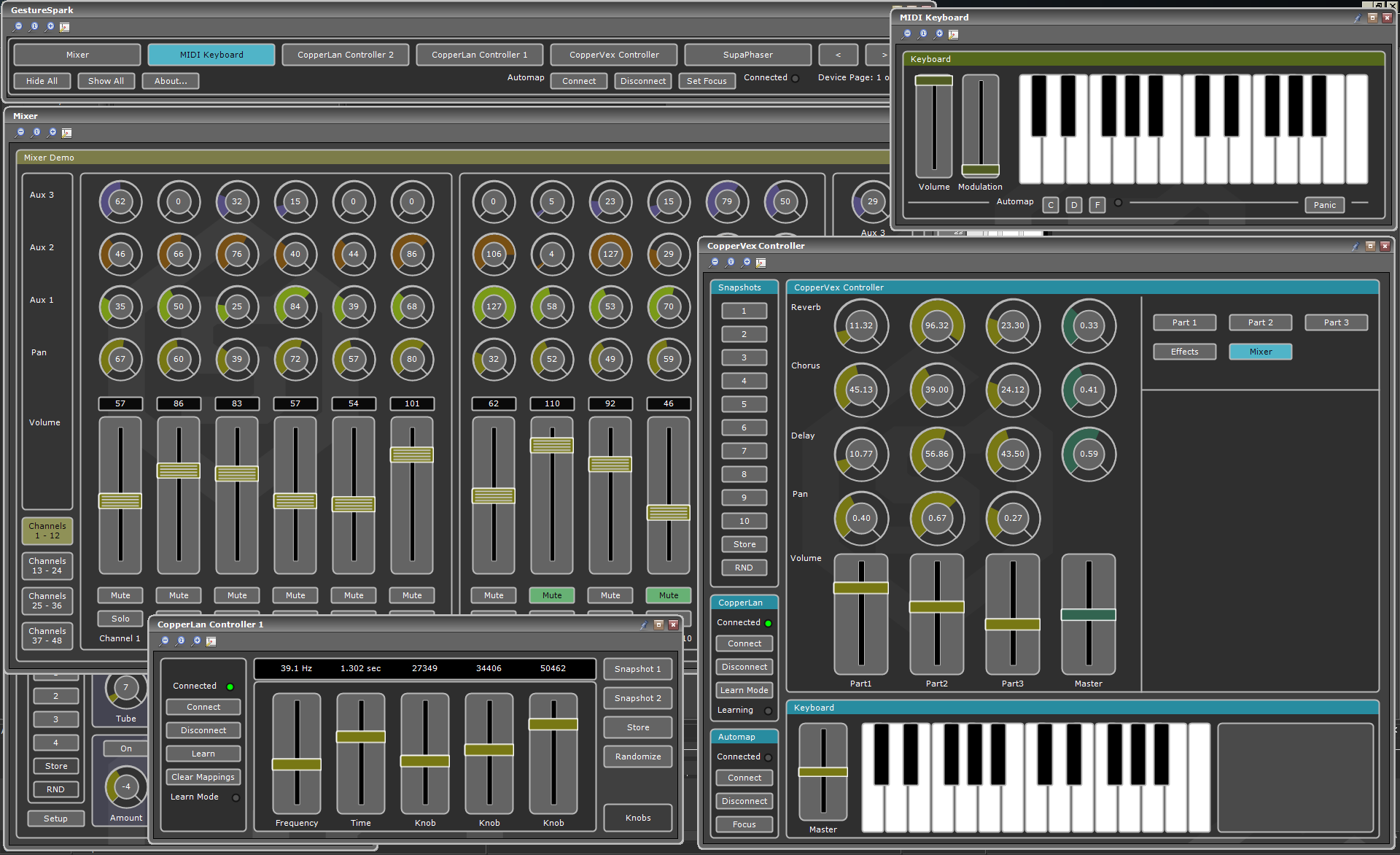The image size is (1400, 855).
Task: Select the Effects page in CopperVex Controller
Action: [1185, 352]
